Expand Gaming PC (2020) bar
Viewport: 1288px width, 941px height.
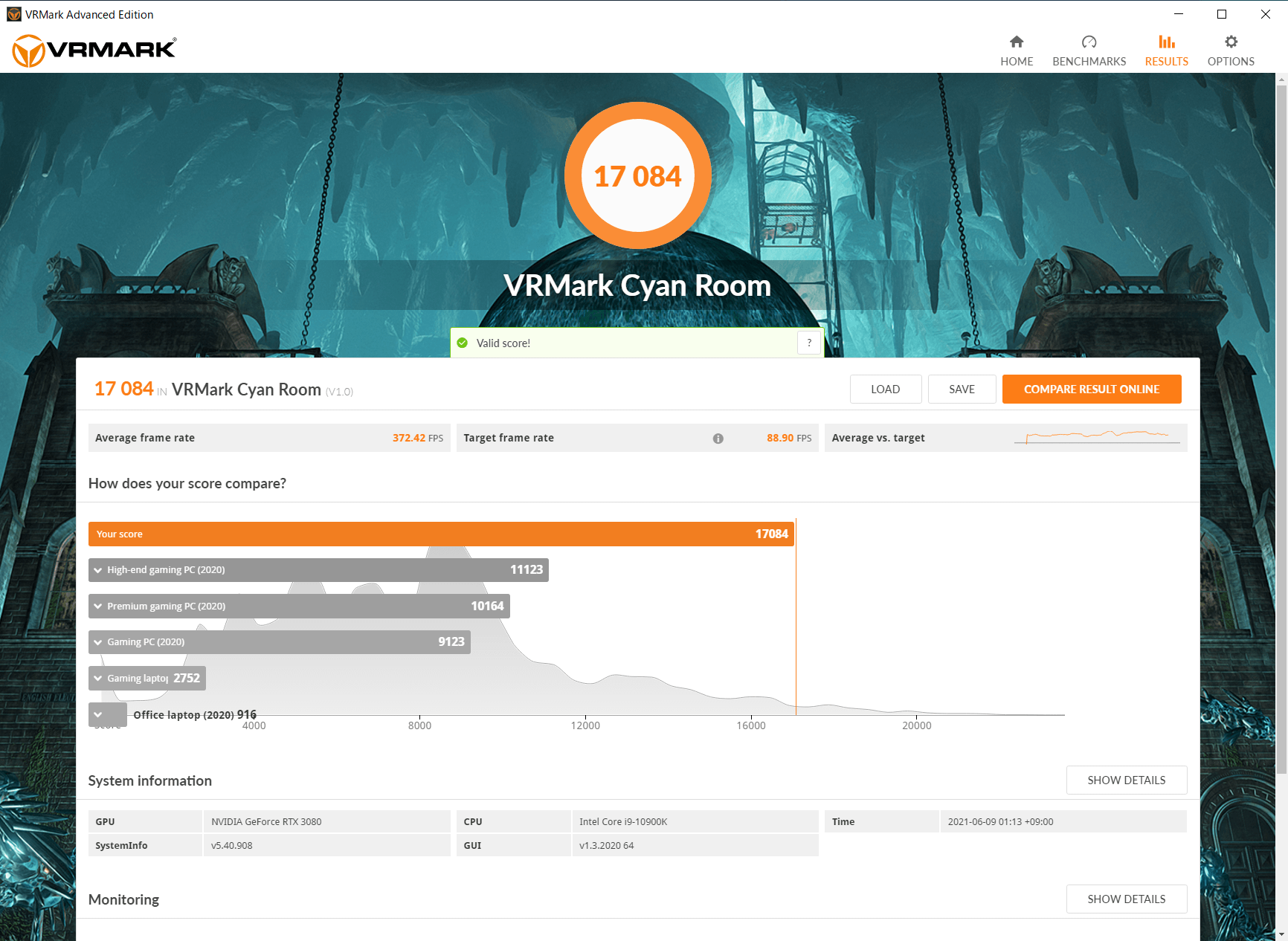point(280,642)
